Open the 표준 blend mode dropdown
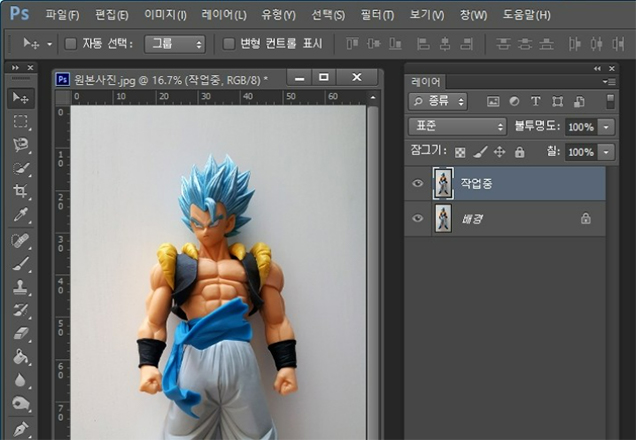636x440 pixels. 458,127
